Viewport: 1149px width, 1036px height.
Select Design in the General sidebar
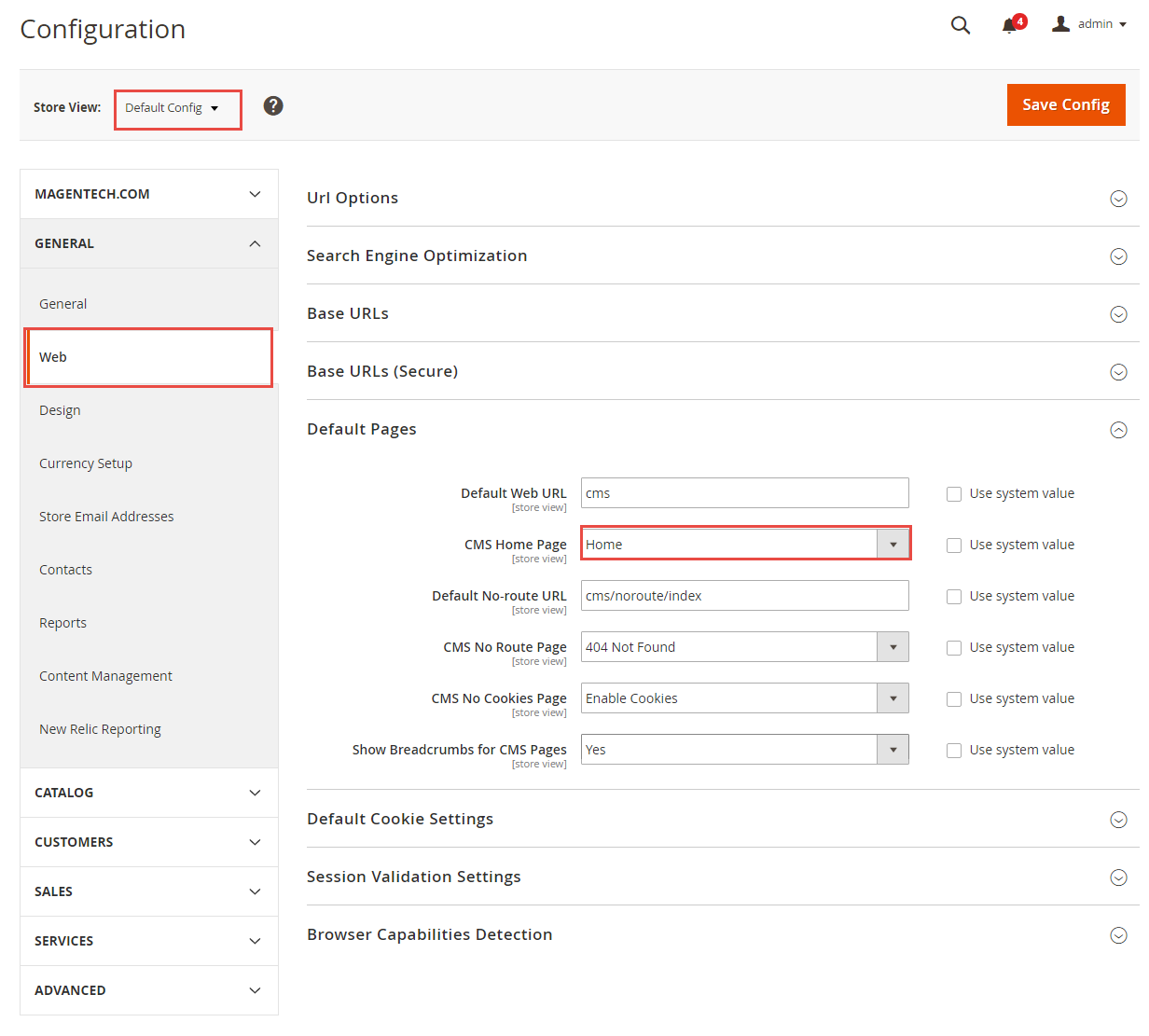pyautogui.click(x=60, y=410)
